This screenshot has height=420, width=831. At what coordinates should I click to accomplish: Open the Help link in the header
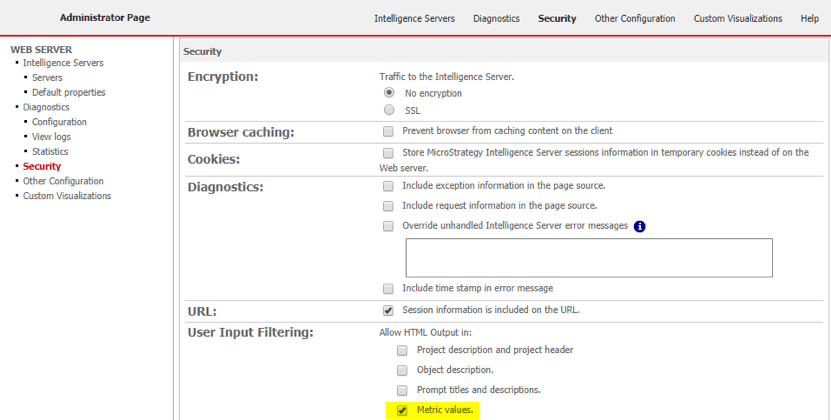809,18
